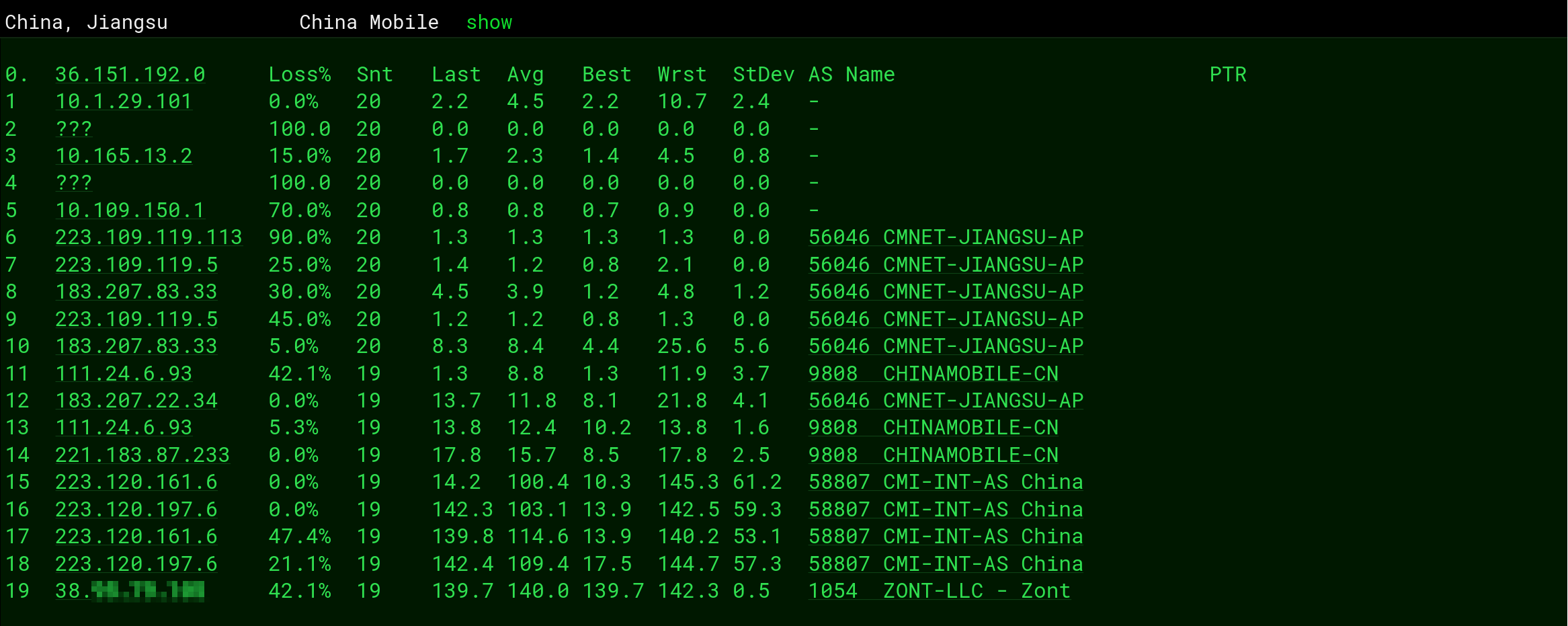Open the 36.151.192.0 IP link
The width and height of the screenshot is (1568, 626).
point(130,75)
